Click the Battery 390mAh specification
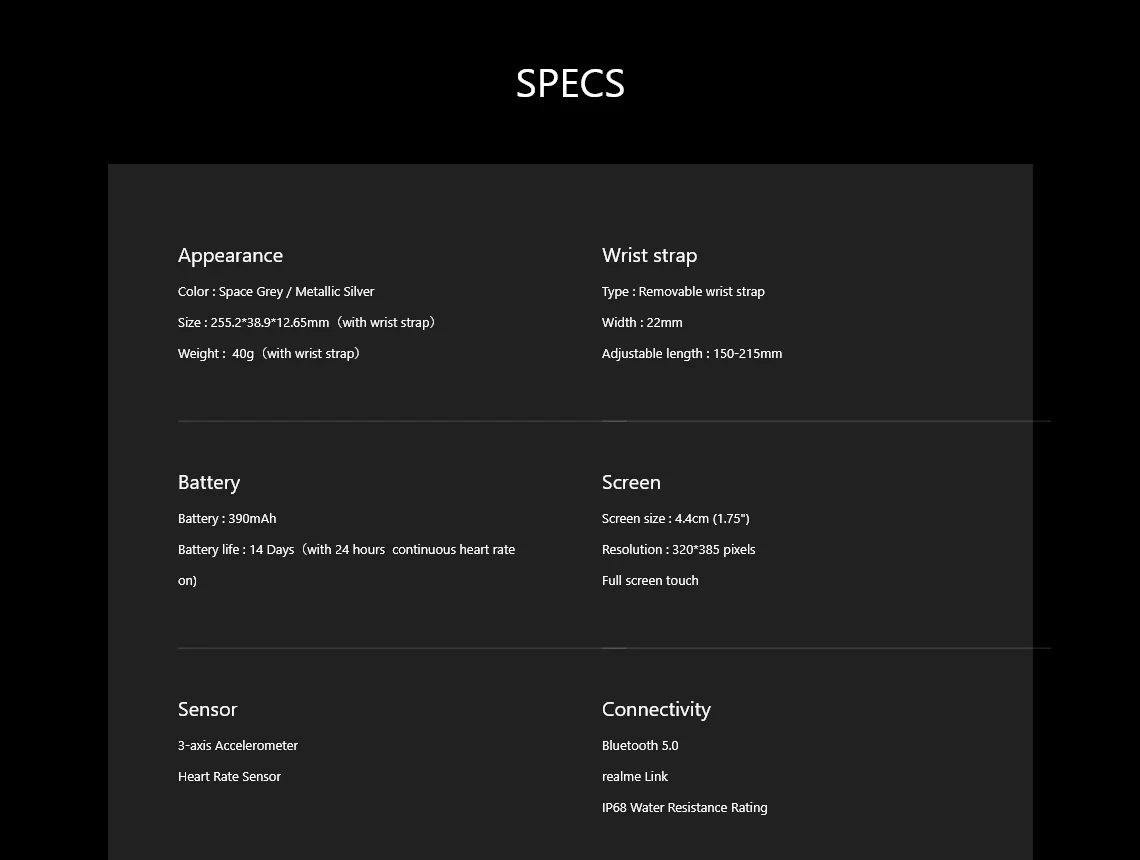The height and width of the screenshot is (860, 1140). click(227, 518)
